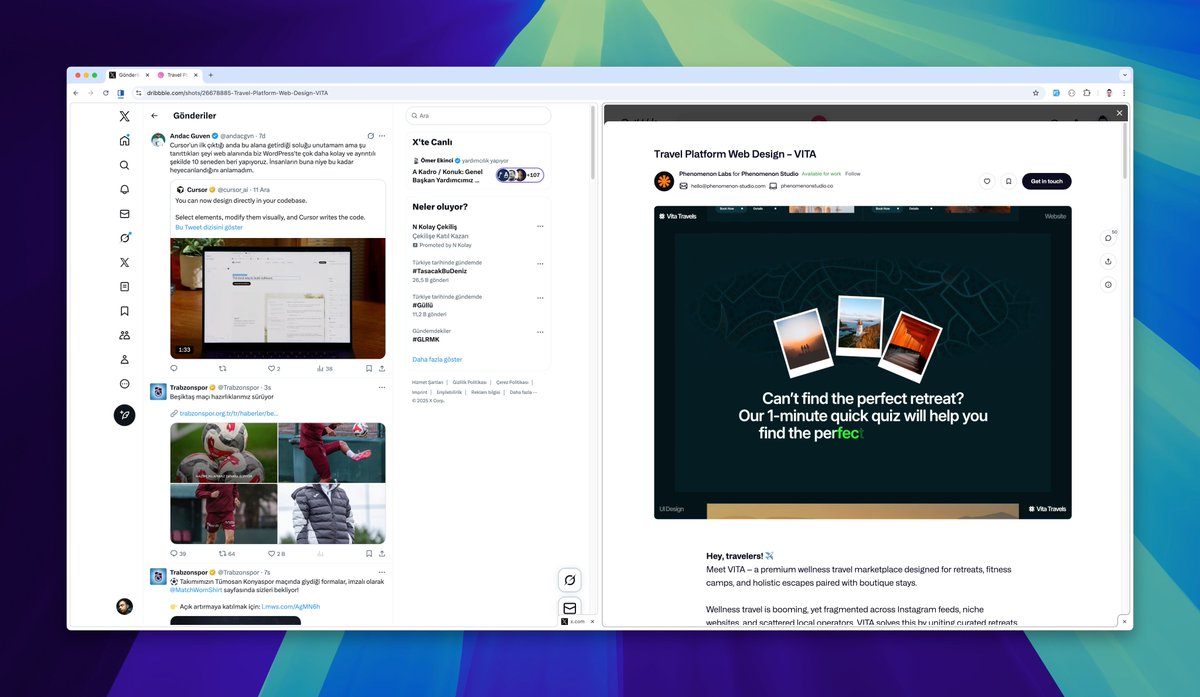Open Daha fazla göster link
This screenshot has width=1200, height=697.
(x=437, y=359)
